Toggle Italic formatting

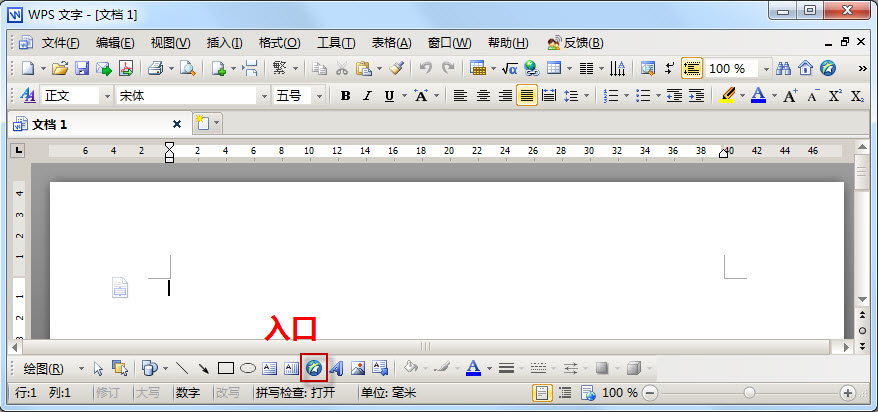(x=367, y=96)
